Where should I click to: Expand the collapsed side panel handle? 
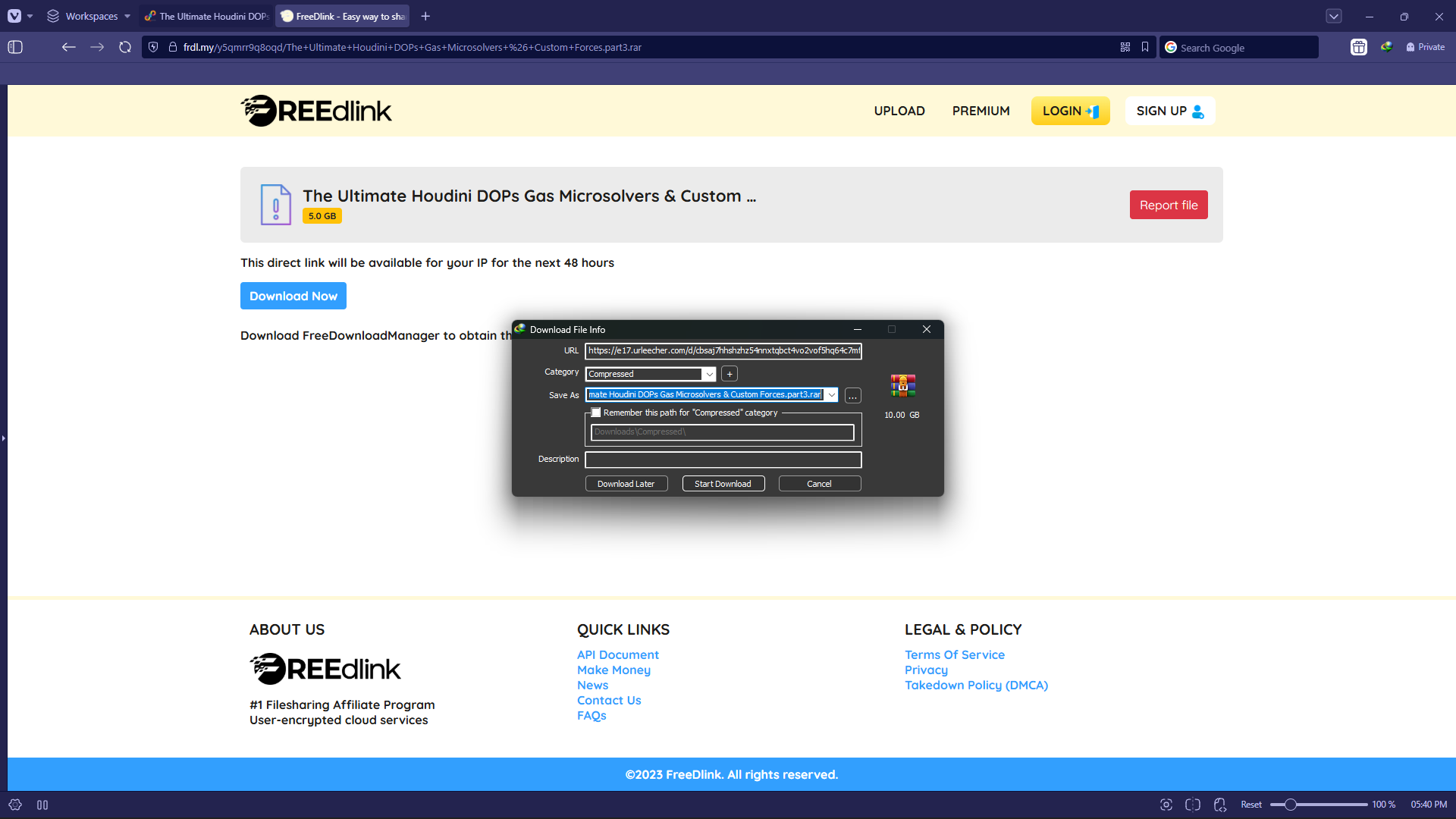point(3,438)
